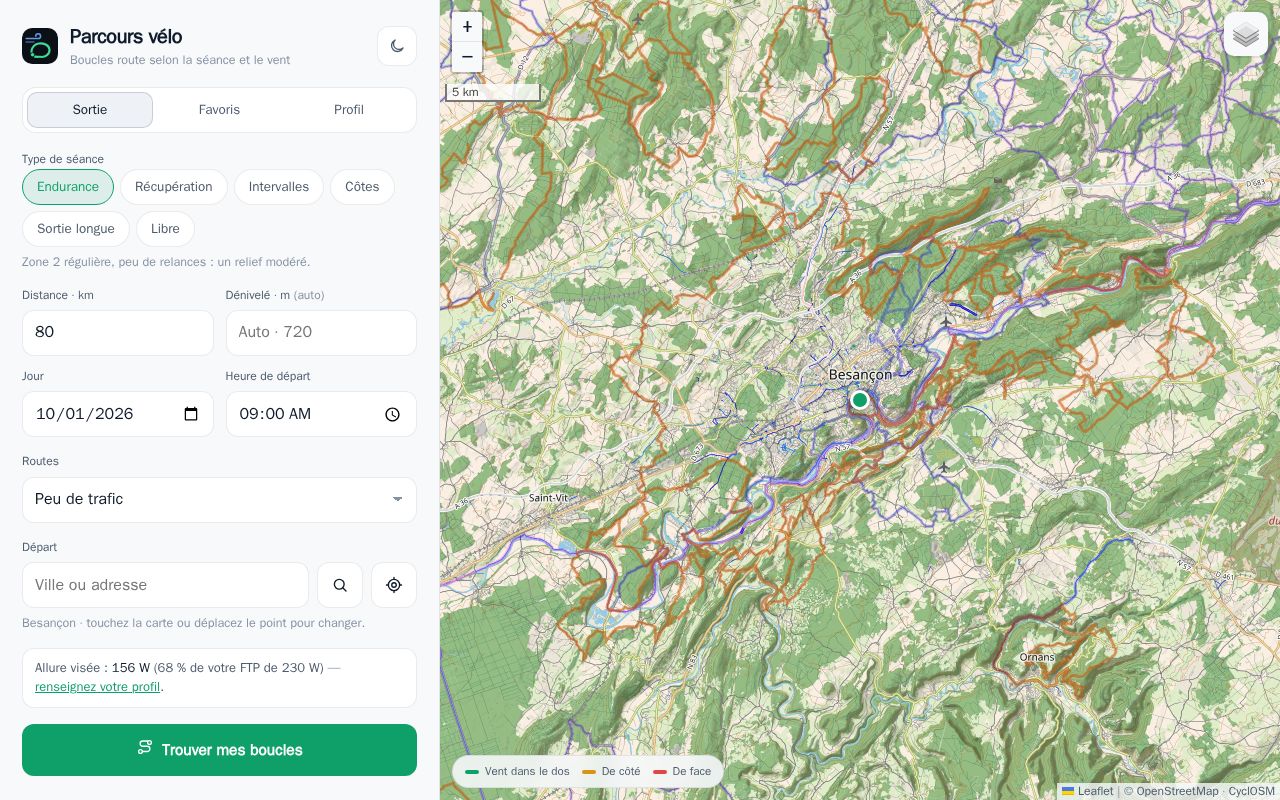Open the Leaflet attribution link
Viewport: 1280px width, 800px height.
click(1087, 791)
